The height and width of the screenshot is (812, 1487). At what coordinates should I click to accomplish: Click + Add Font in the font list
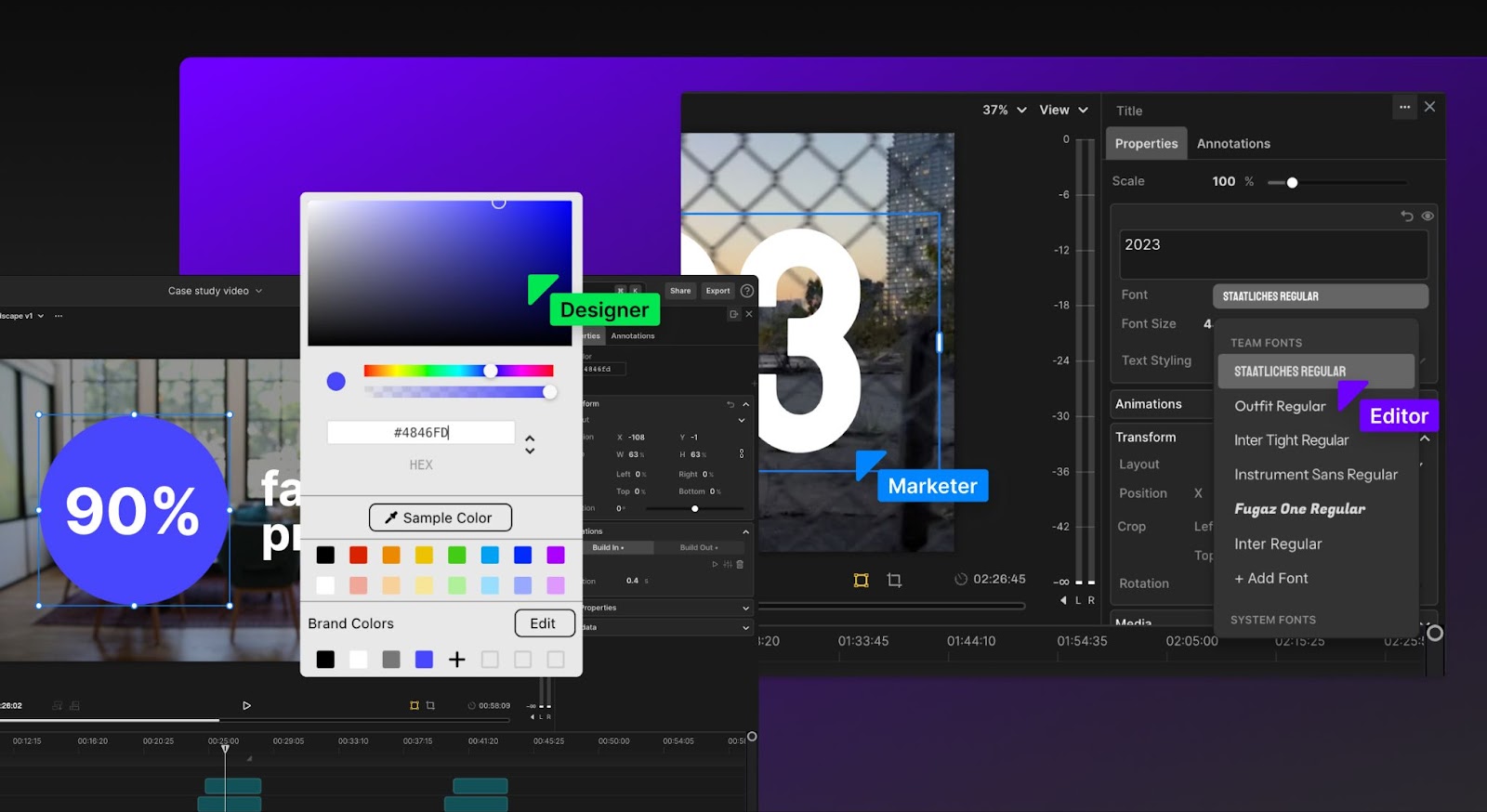tap(1270, 578)
